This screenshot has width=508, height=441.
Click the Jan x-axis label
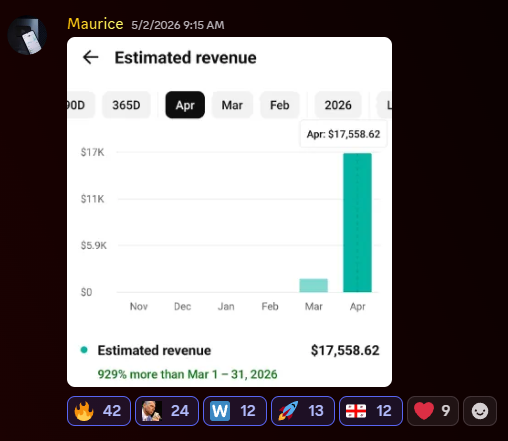click(226, 306)
